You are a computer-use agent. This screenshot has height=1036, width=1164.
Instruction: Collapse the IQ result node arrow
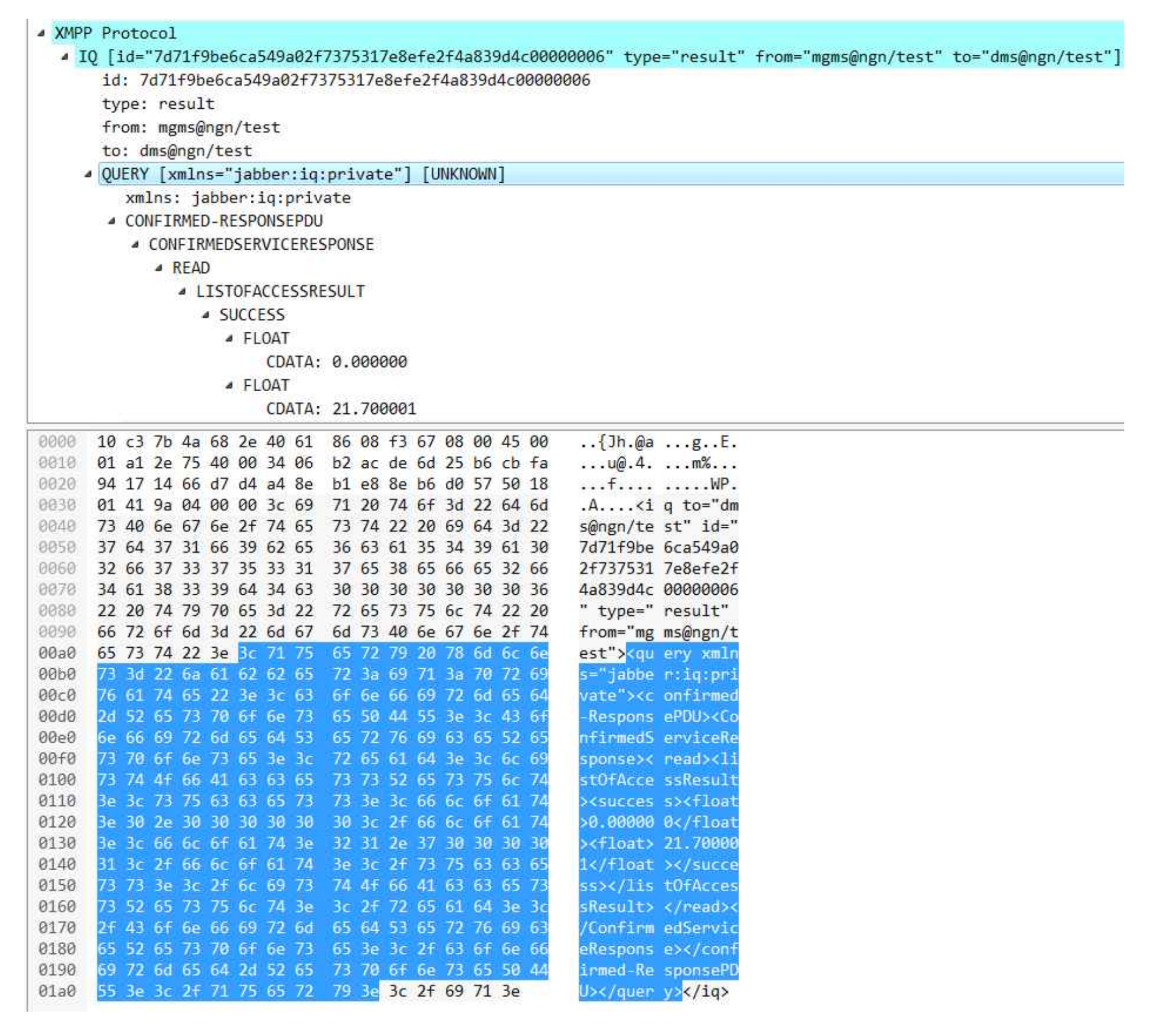click(x=65, y=56)
